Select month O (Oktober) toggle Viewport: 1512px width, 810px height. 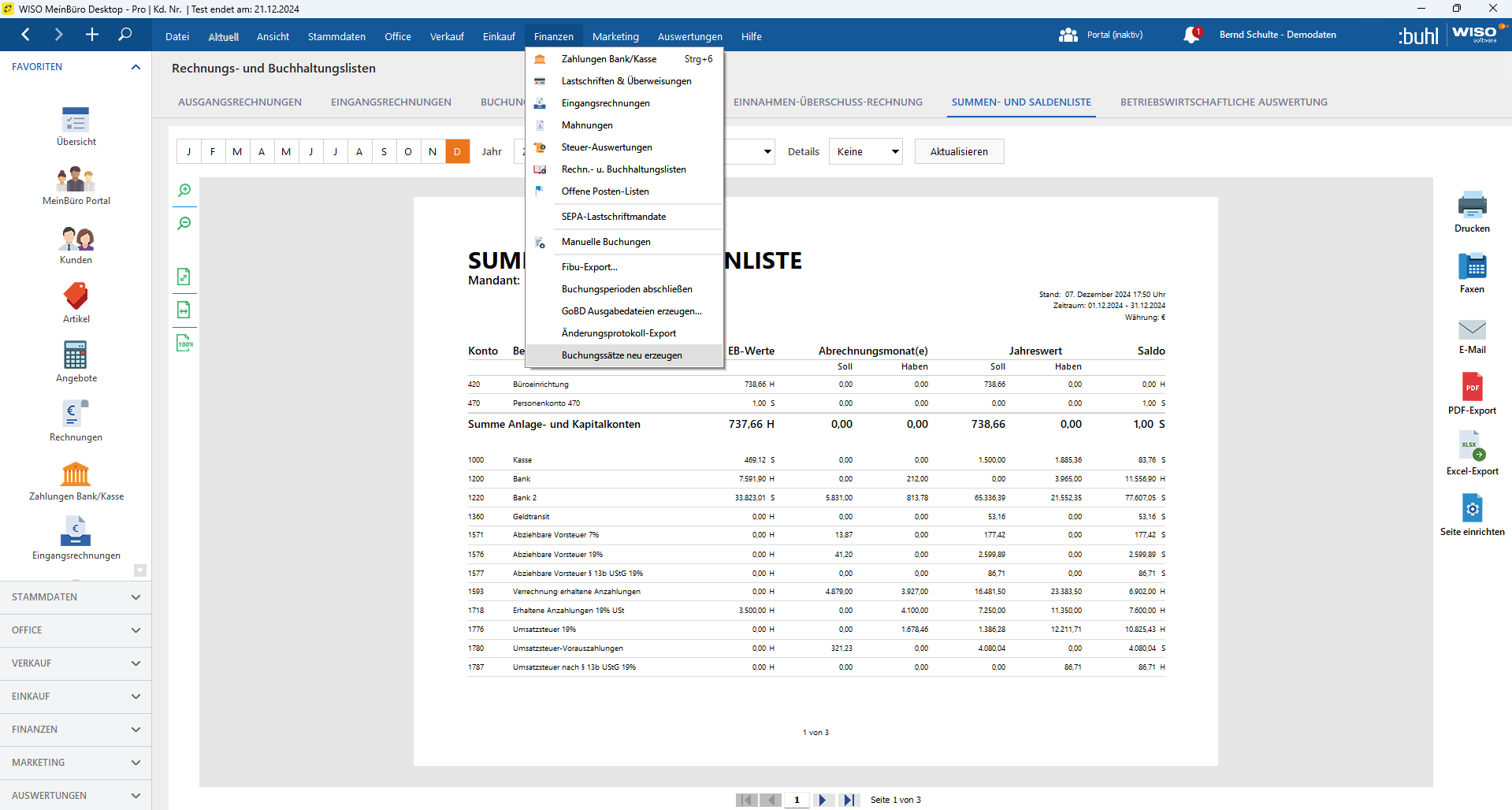click(x=408, y=151)
